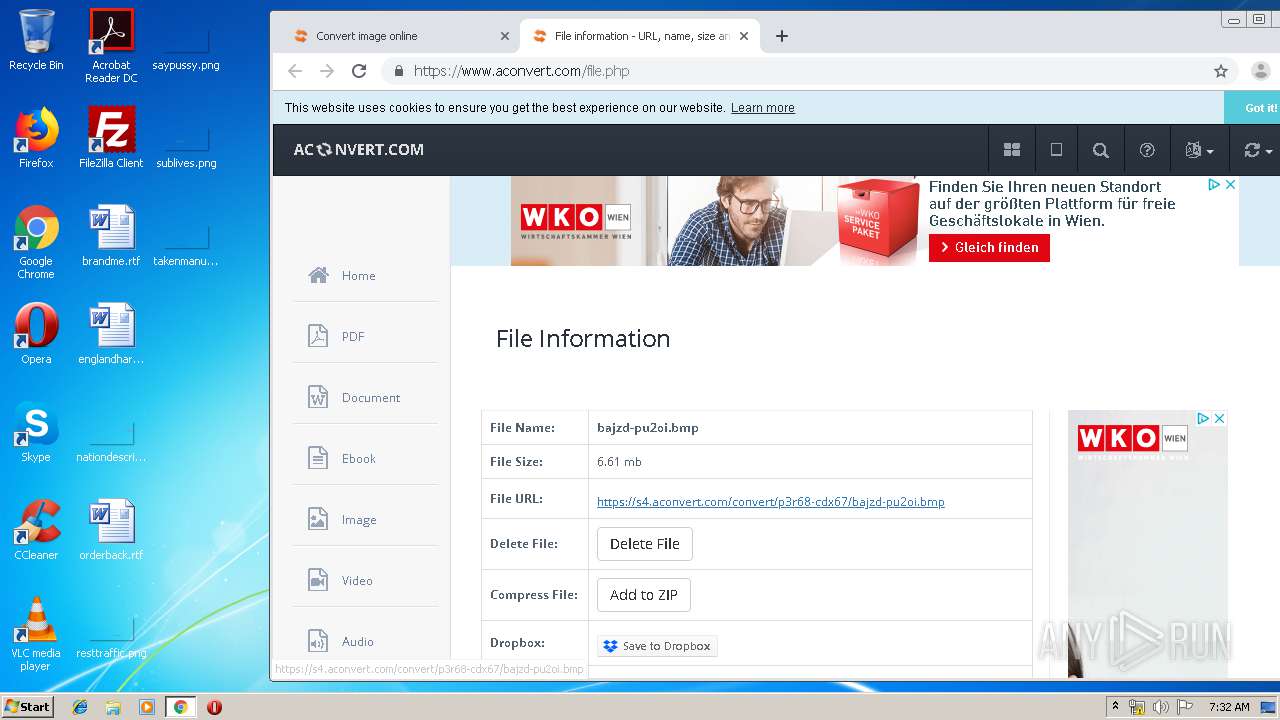Open the Windows Start menu
Viewport: 1280px width, 720px height.
point(27,706)
